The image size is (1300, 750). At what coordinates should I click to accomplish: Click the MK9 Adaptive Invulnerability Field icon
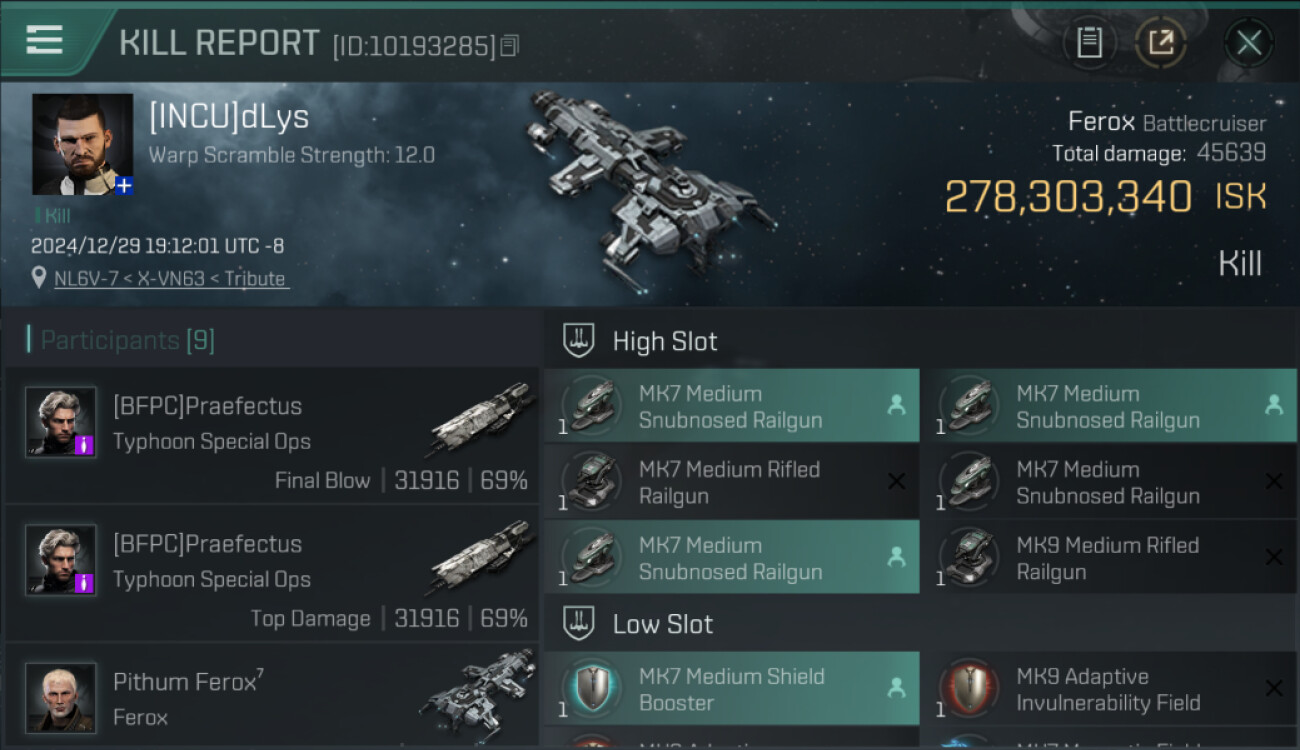click(x=969, y=689)
